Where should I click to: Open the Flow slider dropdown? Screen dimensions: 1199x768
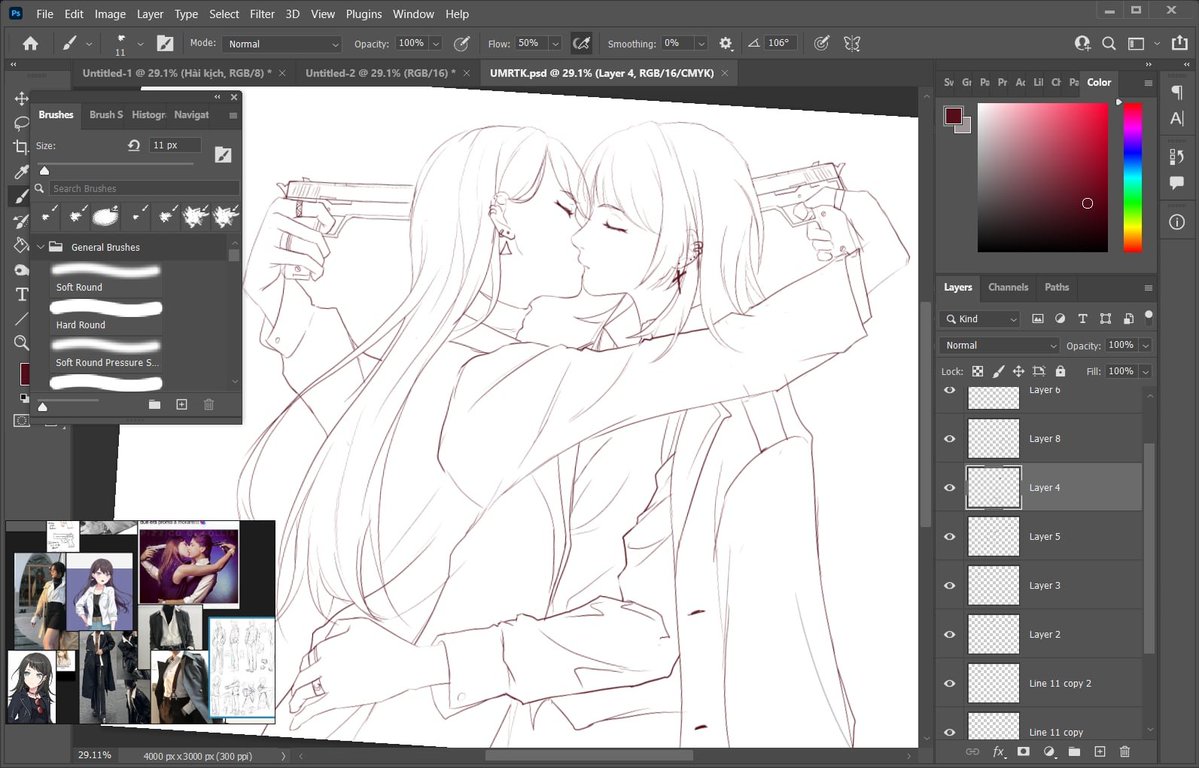[555, 44]
